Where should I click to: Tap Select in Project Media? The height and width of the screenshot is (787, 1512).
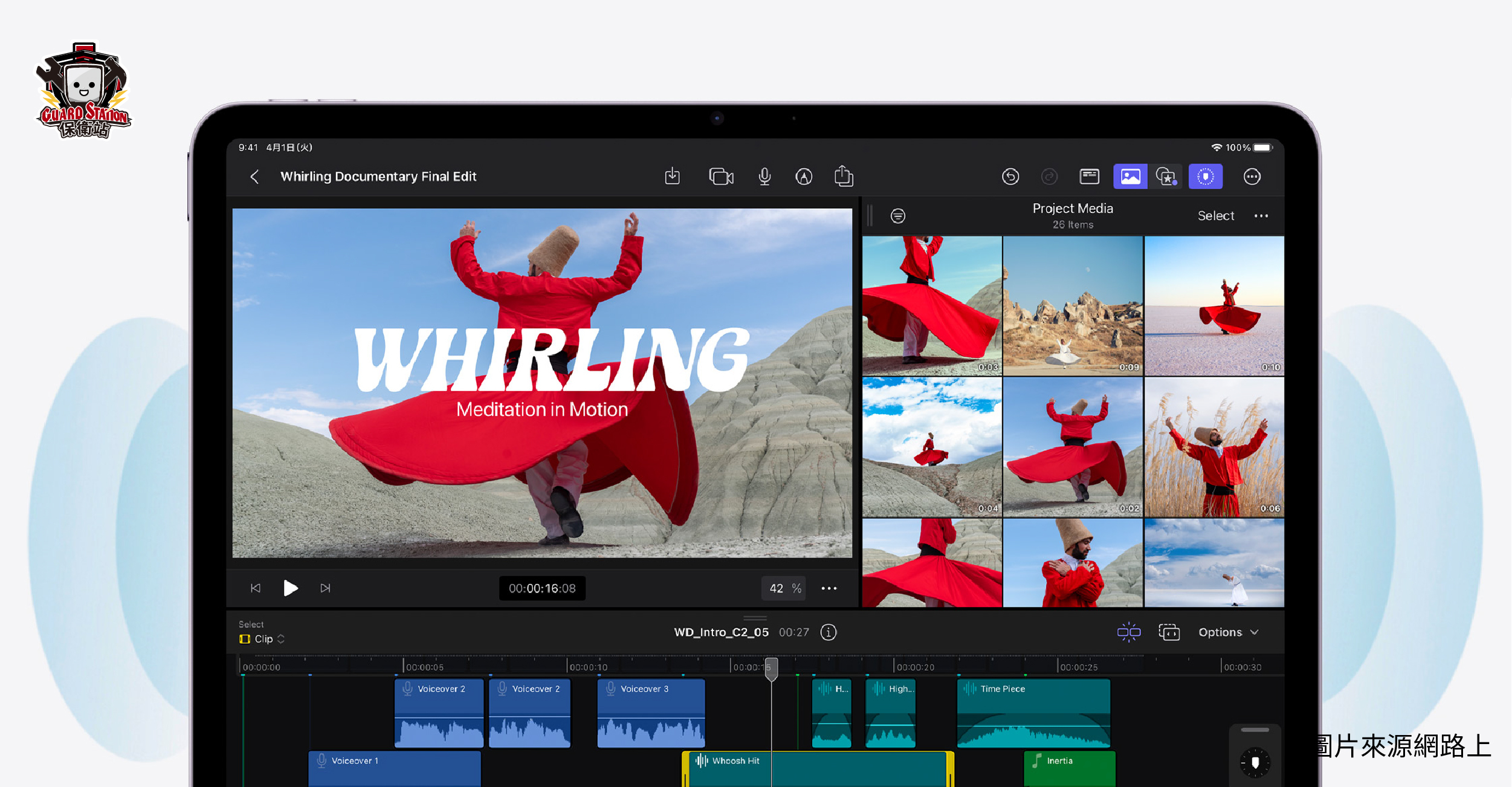point(1216,216)
